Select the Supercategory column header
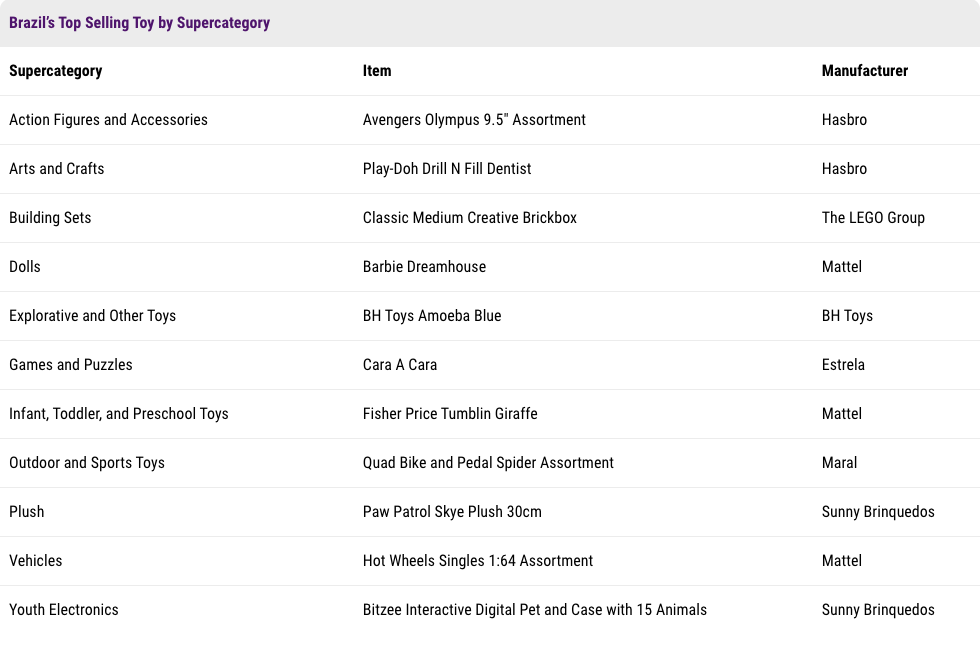Screen dimensions: 980x650 [56, 71]
